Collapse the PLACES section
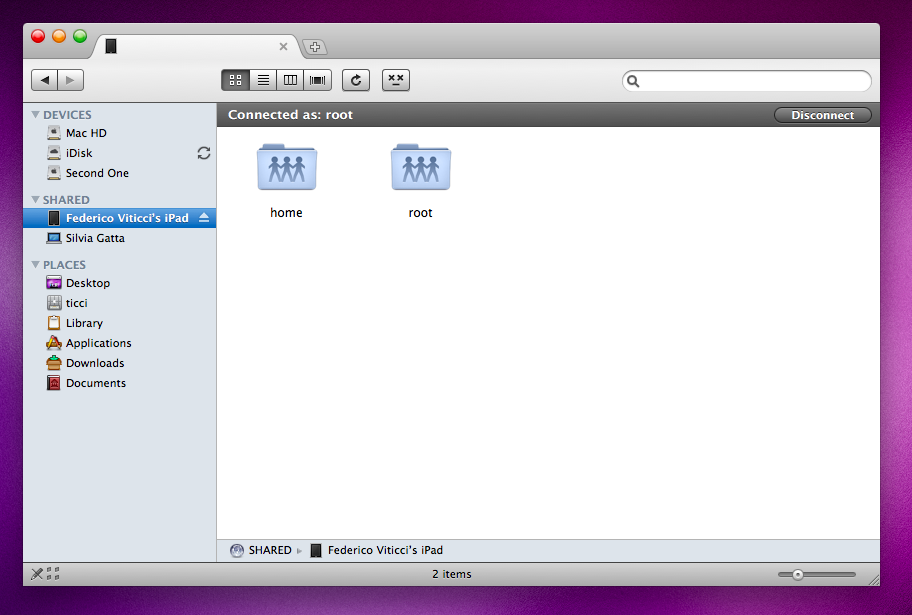The height and width of the screenshot is (615, 912). click(x=37, y=264)
